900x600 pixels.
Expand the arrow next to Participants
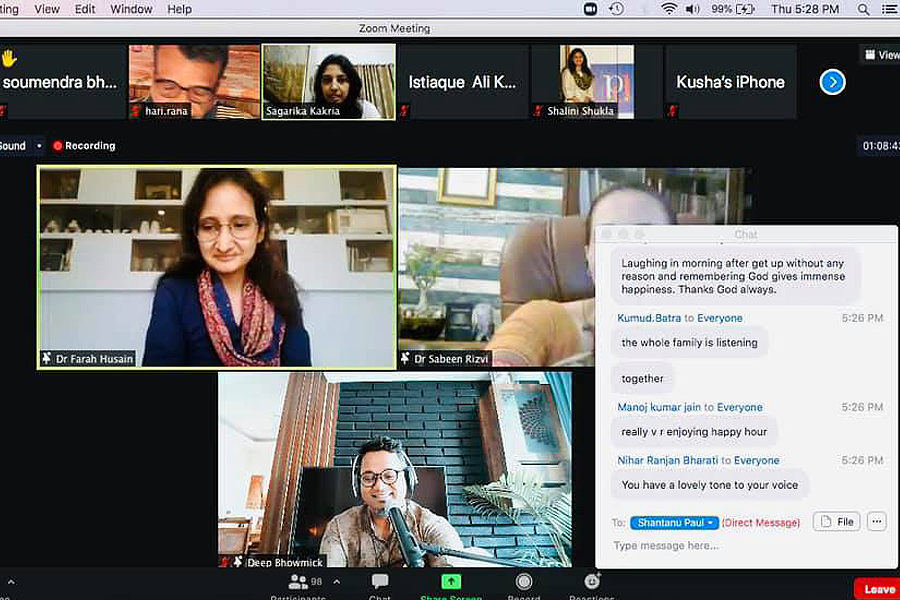pyautogui.click(x=336, y=582)
